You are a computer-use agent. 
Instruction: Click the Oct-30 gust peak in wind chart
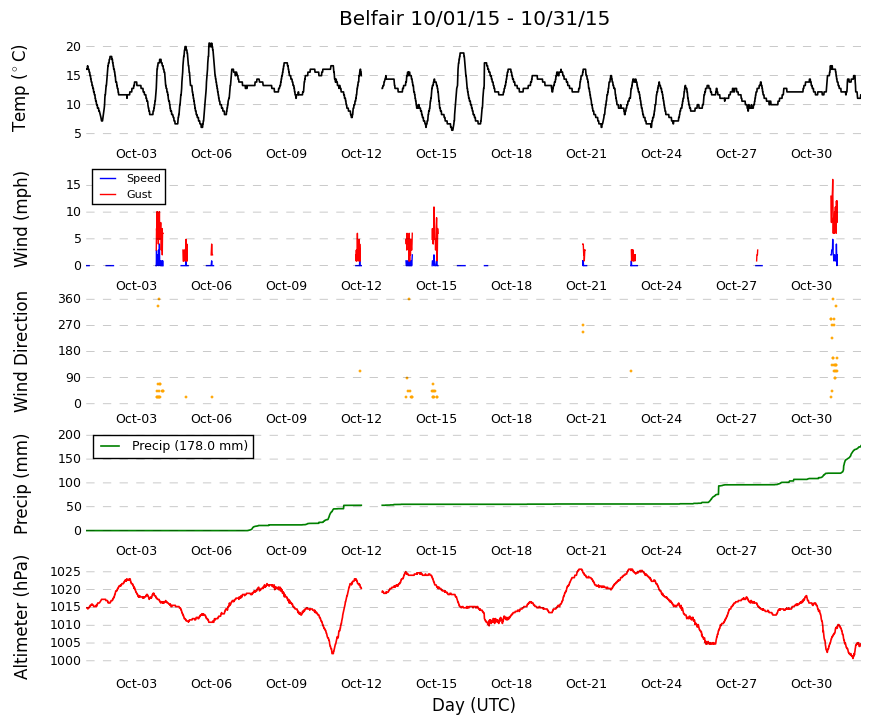833,181
